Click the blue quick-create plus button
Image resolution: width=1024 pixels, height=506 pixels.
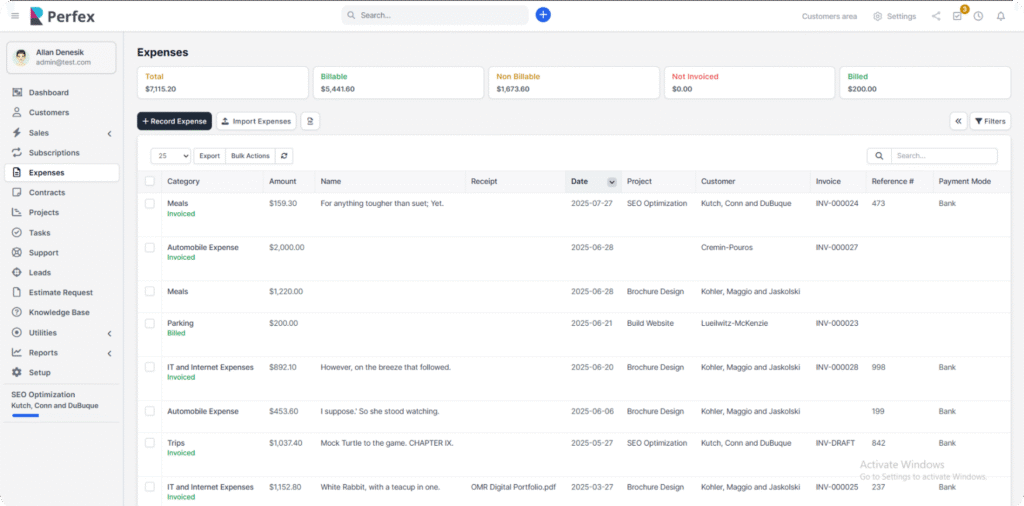click(543, 14)
